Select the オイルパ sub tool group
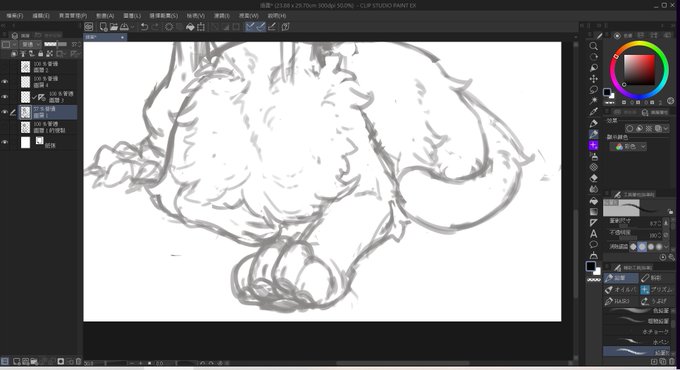 (621, 289)
